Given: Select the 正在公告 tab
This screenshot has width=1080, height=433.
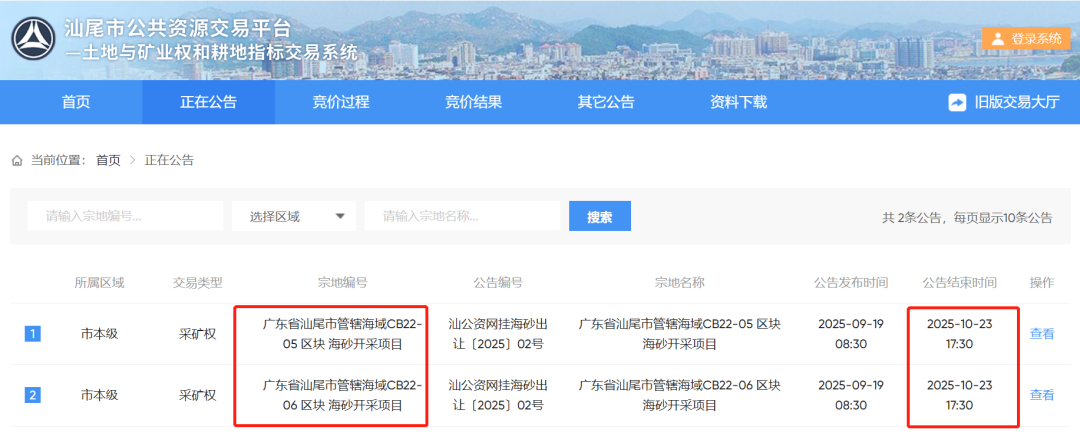Looking at the screenshot, I should pyautogui.click(x=208, y=102).
